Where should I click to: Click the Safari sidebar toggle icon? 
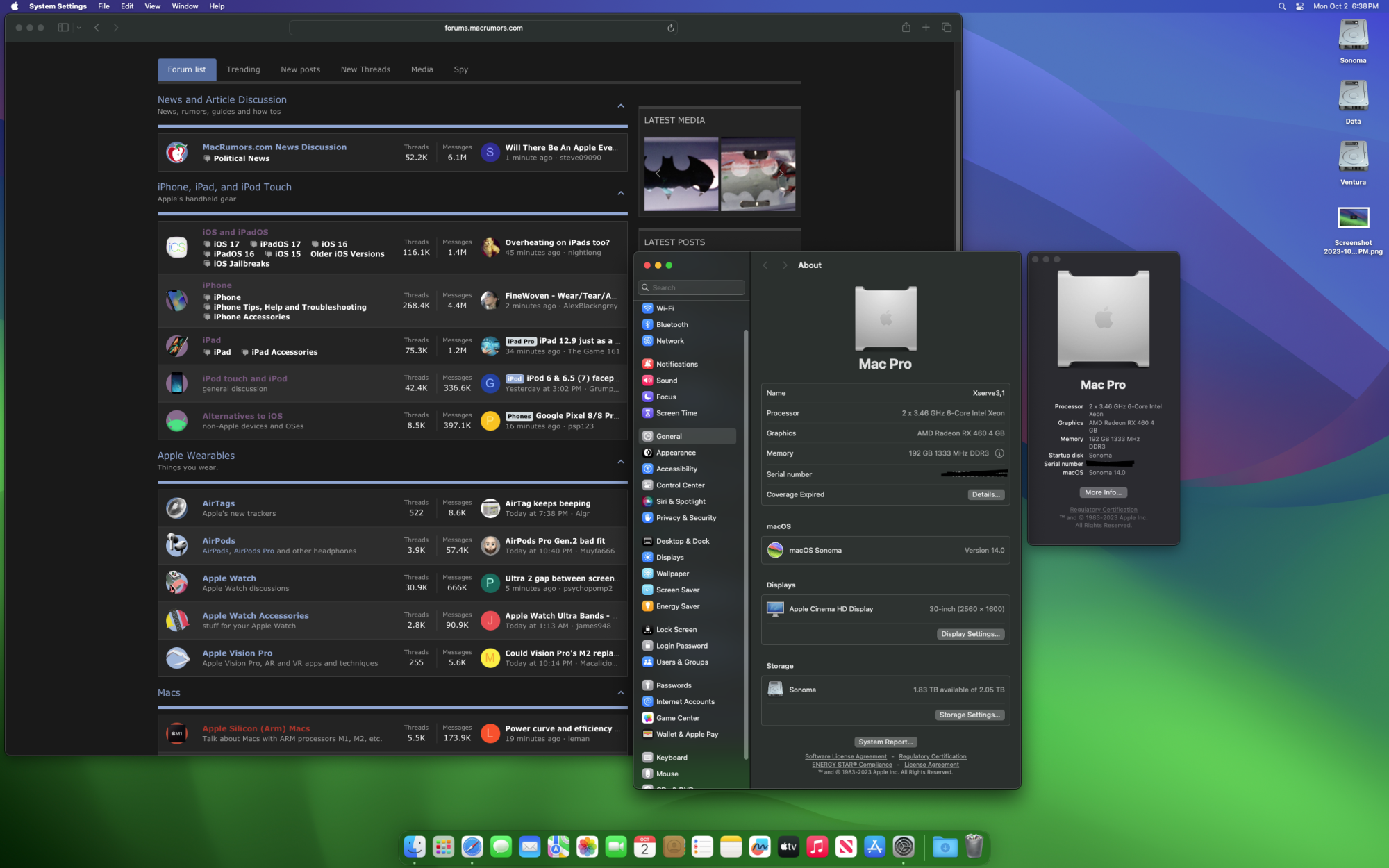(x=63, y=28)
